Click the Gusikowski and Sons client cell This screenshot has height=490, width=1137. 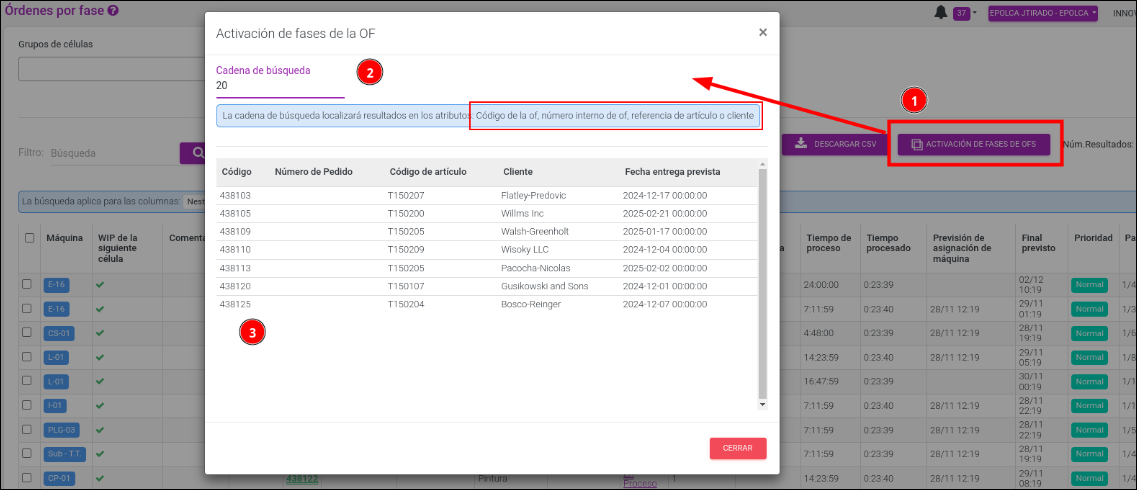click(545, 286)
